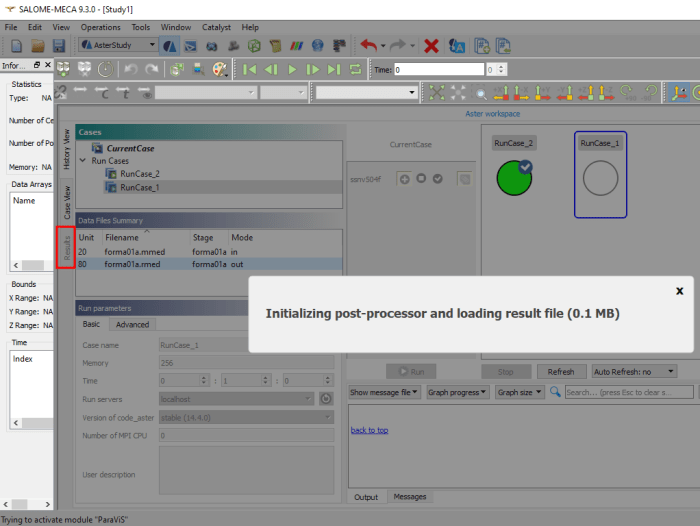Click the disconnect server icon
Viewport: 700px width, 526px height.
coord(84,69)
